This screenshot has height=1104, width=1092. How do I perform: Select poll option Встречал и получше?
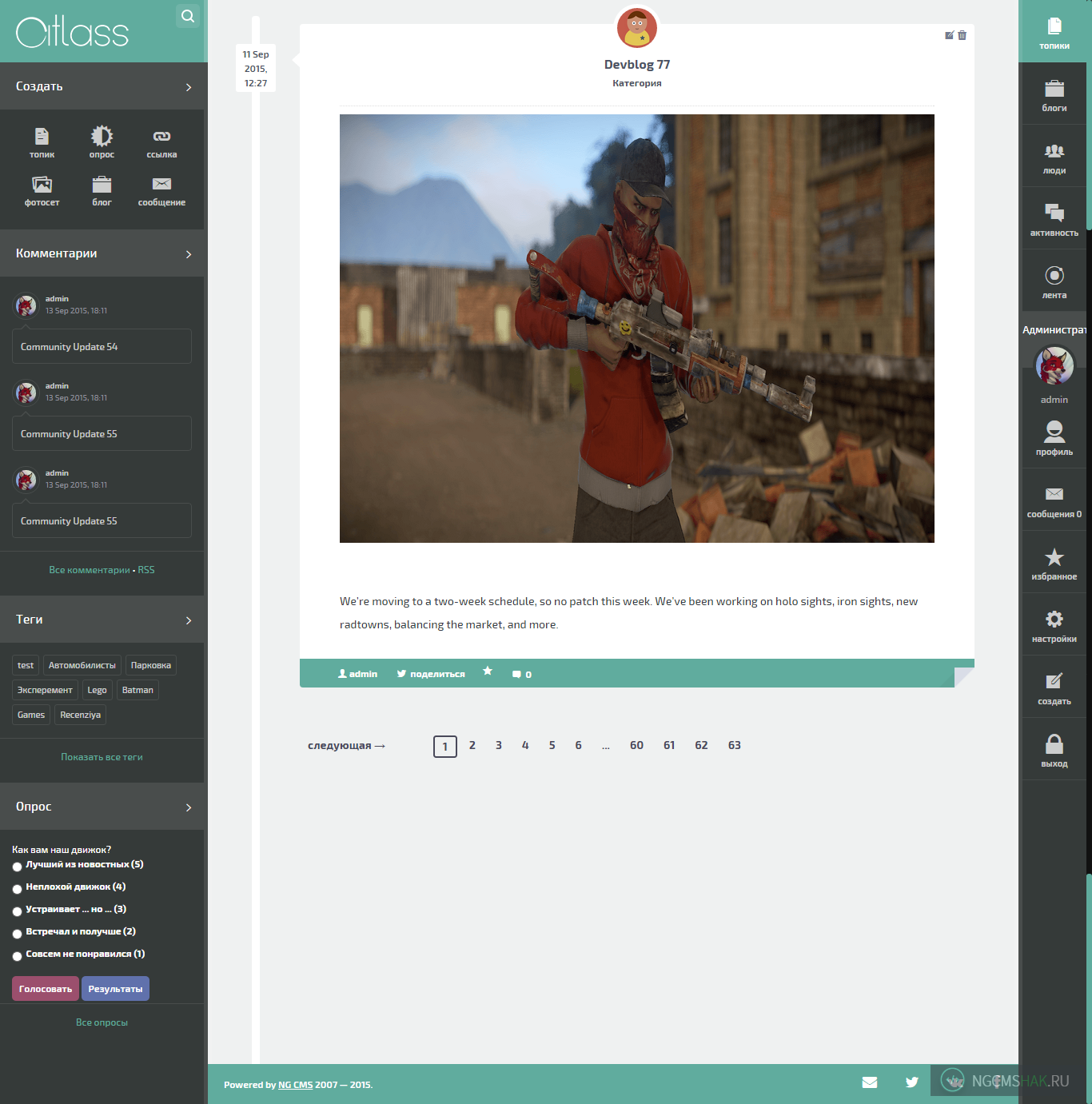point(17,934)
